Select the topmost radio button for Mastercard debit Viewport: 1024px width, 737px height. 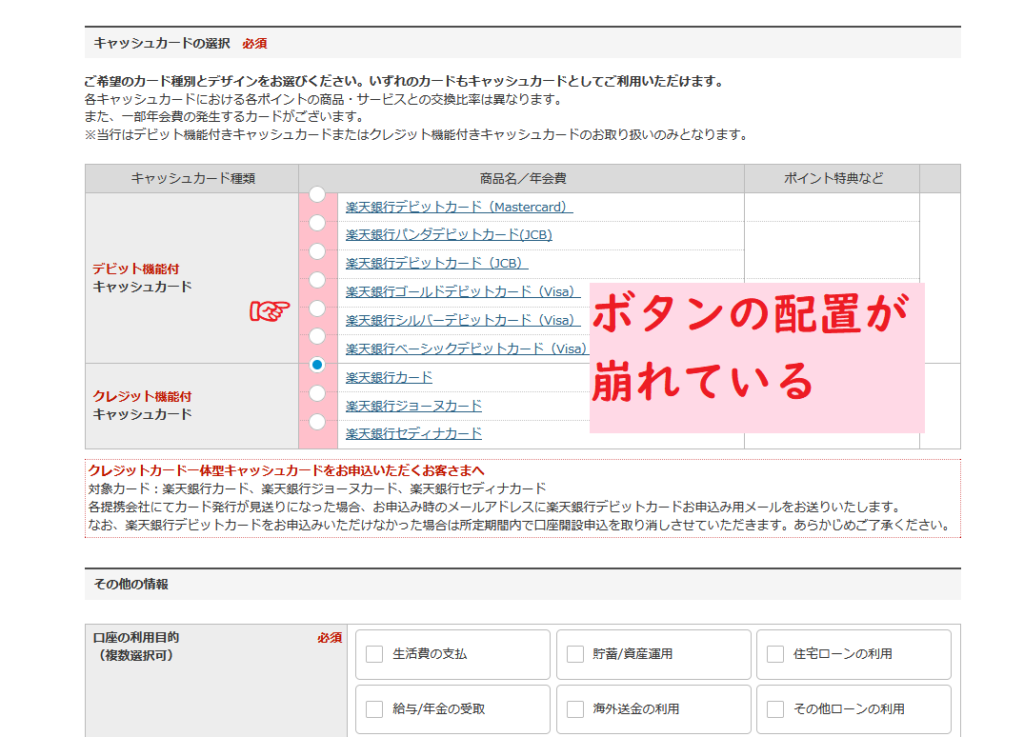317,195
